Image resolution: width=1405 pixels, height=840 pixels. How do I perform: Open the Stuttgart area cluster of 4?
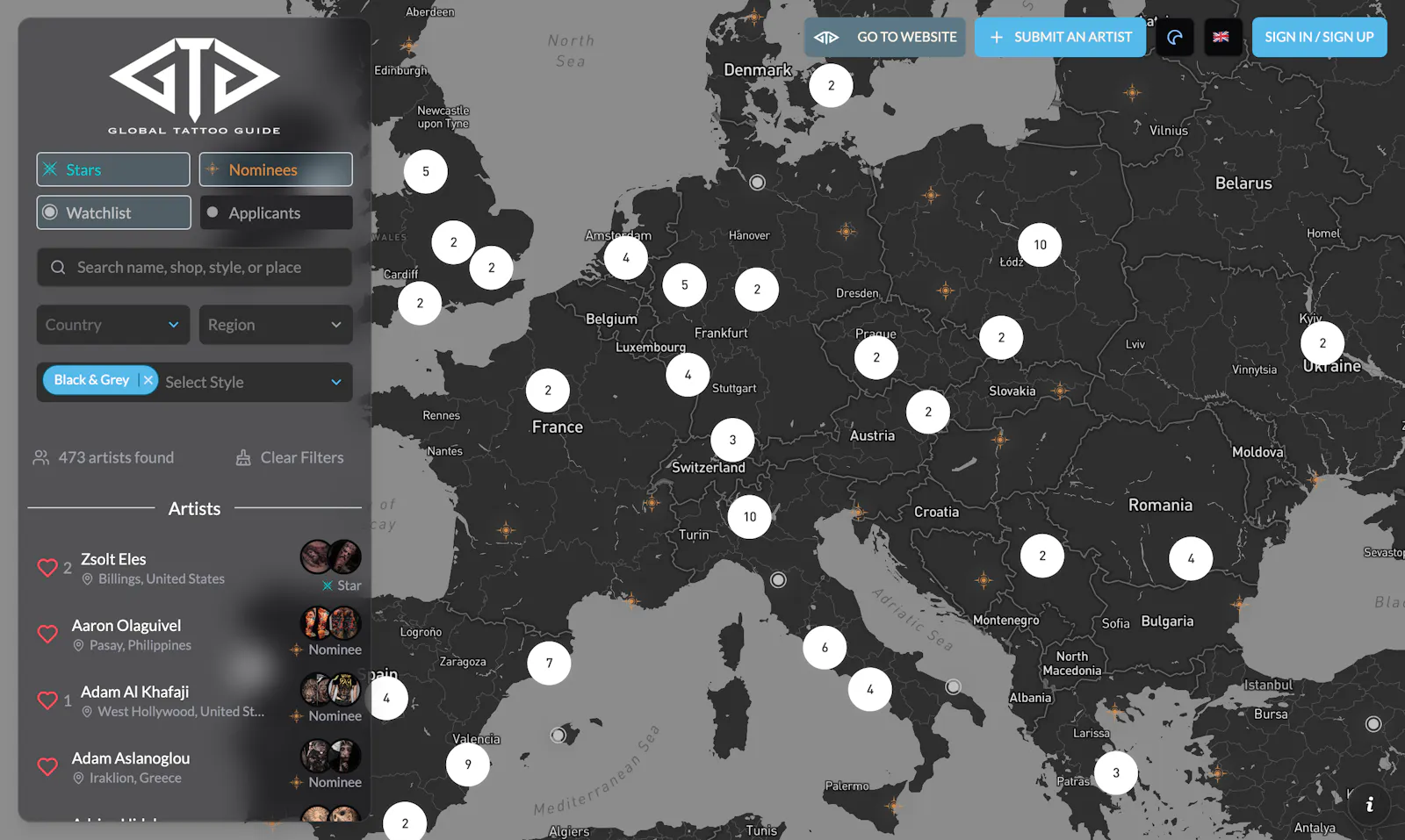coord(688,375)
